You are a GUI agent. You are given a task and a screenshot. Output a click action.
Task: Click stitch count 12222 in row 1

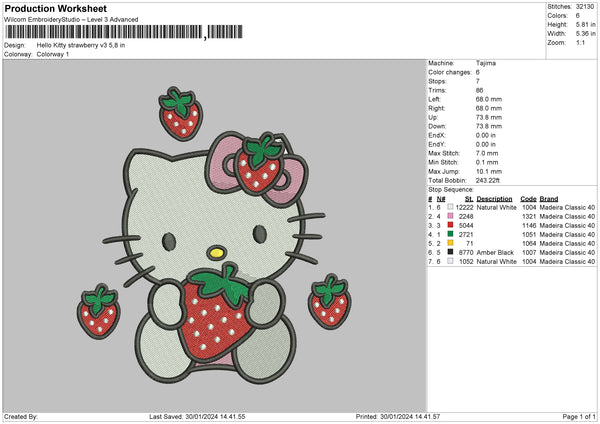pos(465,207)
